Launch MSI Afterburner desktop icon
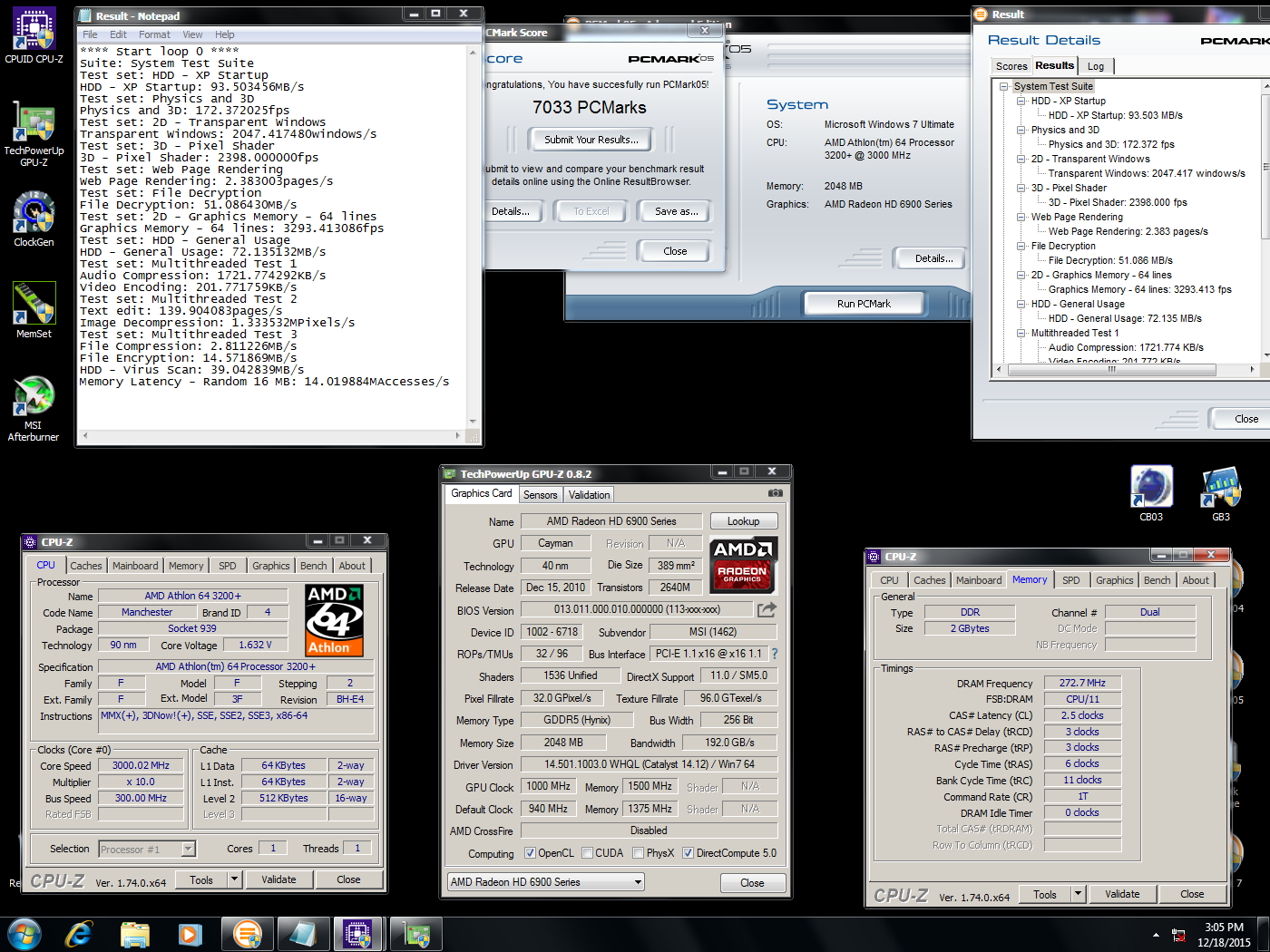The image size is (1270, 952). (34, 409)
